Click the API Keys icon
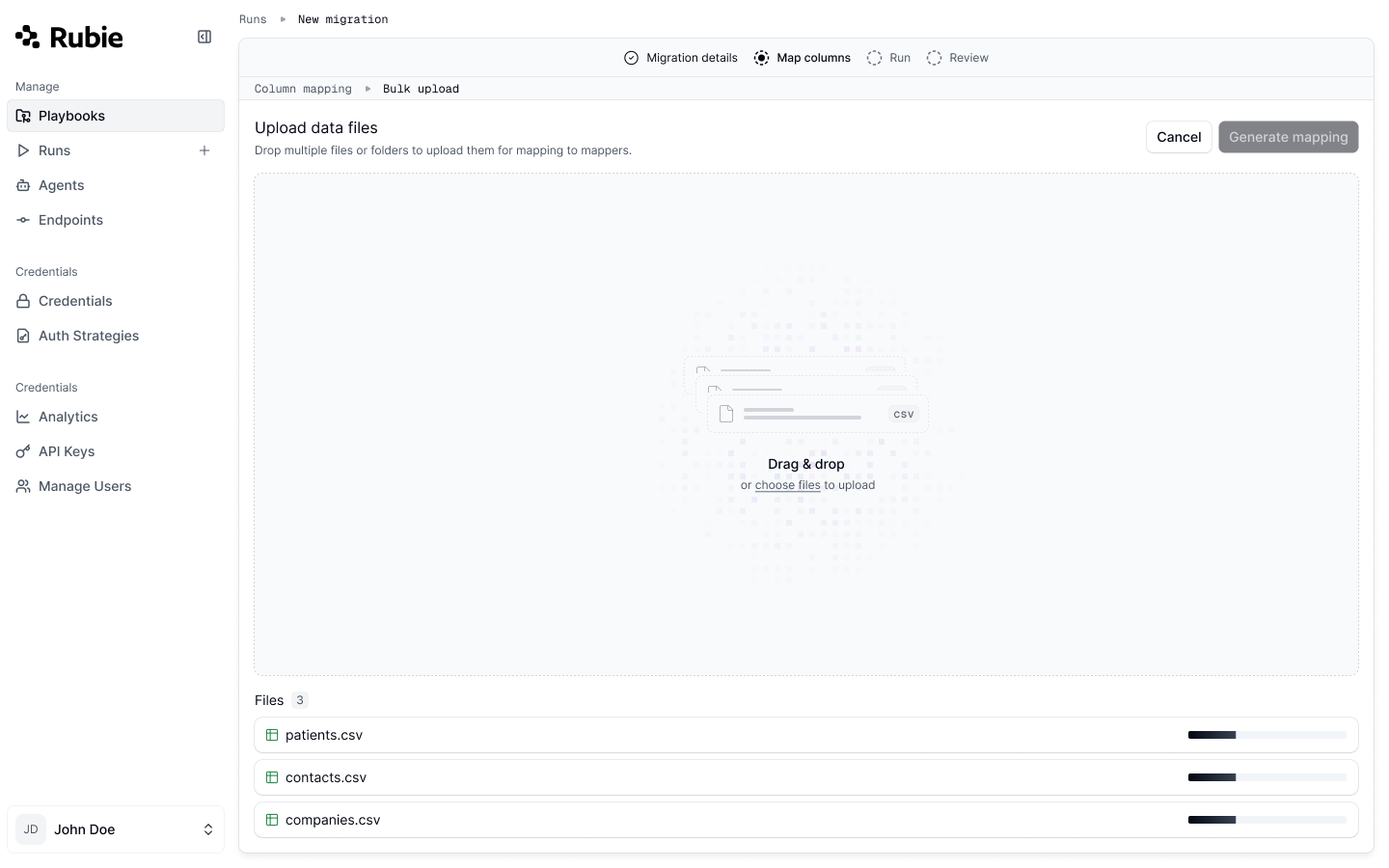Screen dimensions: 1389x868 click(23, 451)
